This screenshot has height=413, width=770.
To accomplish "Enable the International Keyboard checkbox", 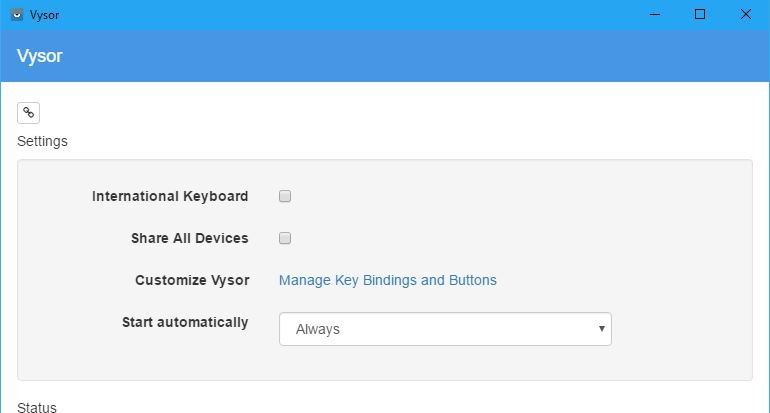I will pos(285,196).
